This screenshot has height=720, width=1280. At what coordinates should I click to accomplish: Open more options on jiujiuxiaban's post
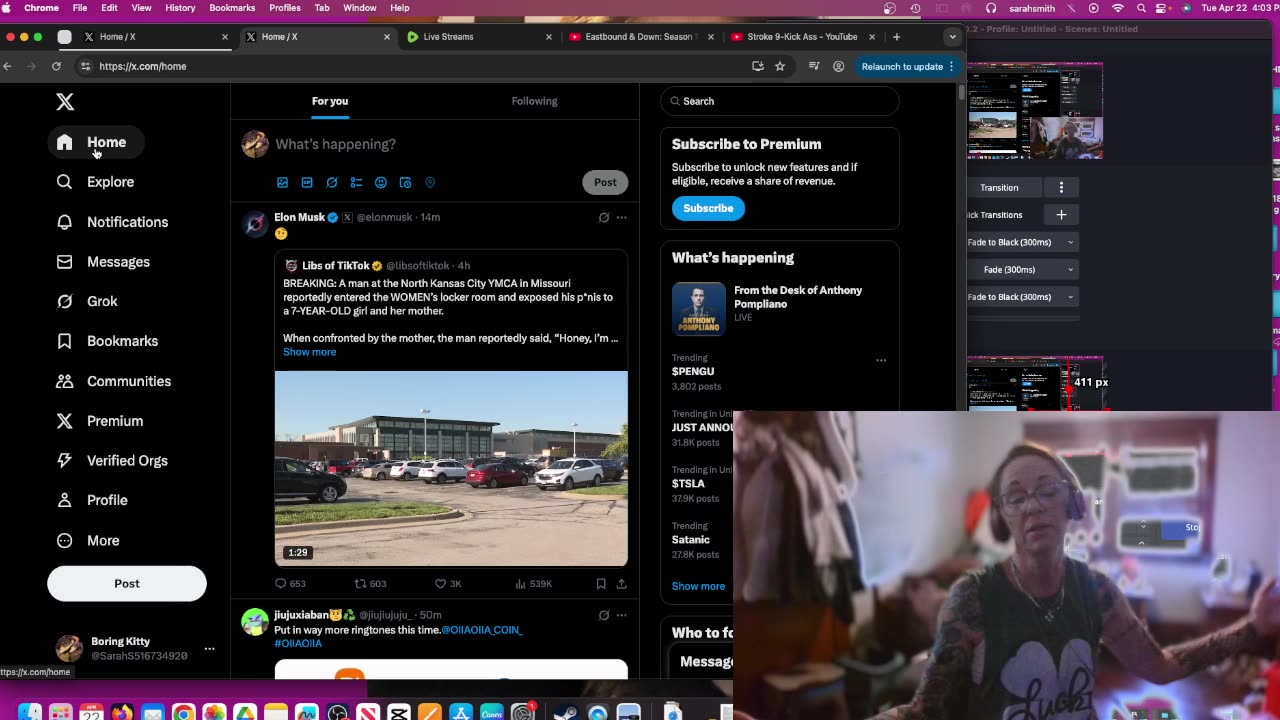pos(621,615)
